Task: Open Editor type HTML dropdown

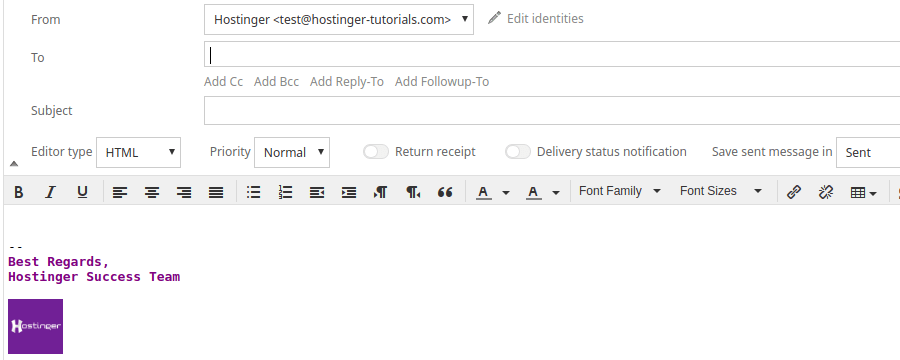Action: [x=138, y=152]
